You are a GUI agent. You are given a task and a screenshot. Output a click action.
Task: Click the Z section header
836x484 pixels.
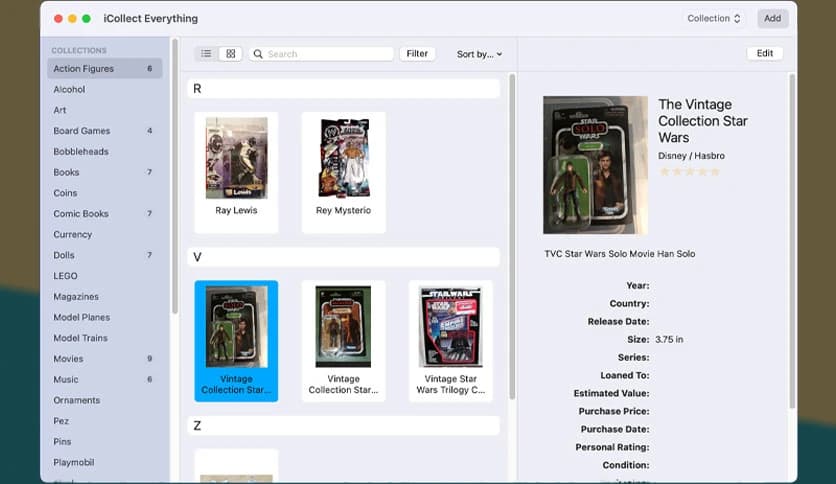click(343, 425)
